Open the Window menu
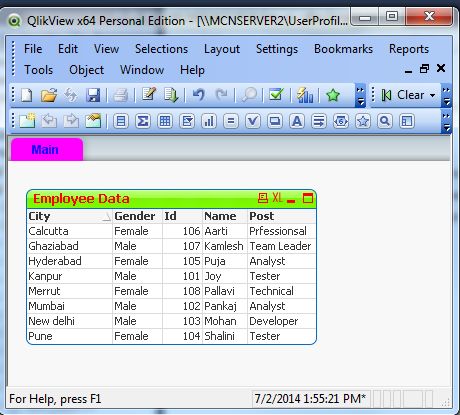Image resolution: width=460 pixels, height=415 pixels. click(142, 70)
